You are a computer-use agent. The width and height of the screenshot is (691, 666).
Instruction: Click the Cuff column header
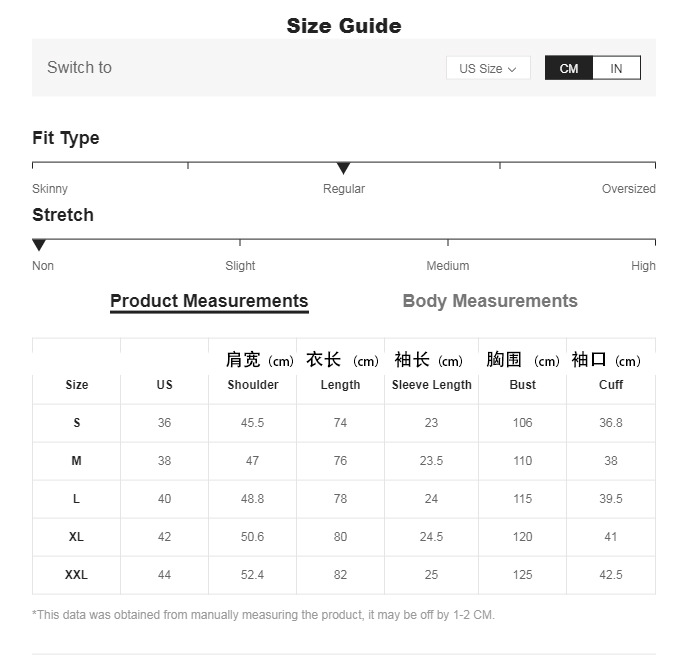pos(610,385)
